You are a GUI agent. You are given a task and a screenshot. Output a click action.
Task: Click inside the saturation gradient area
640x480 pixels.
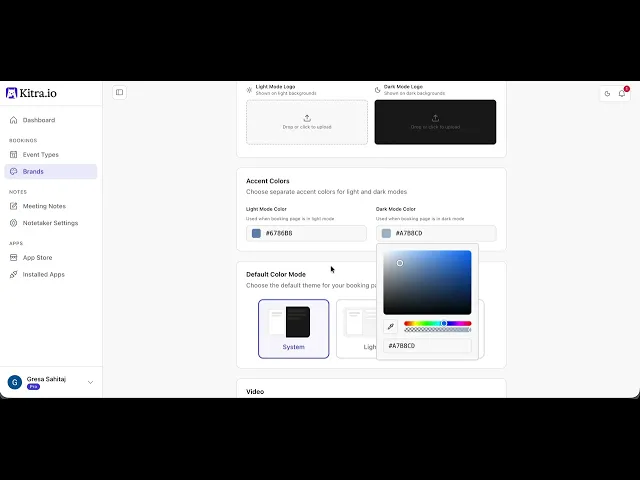click(x=427, y=282)
